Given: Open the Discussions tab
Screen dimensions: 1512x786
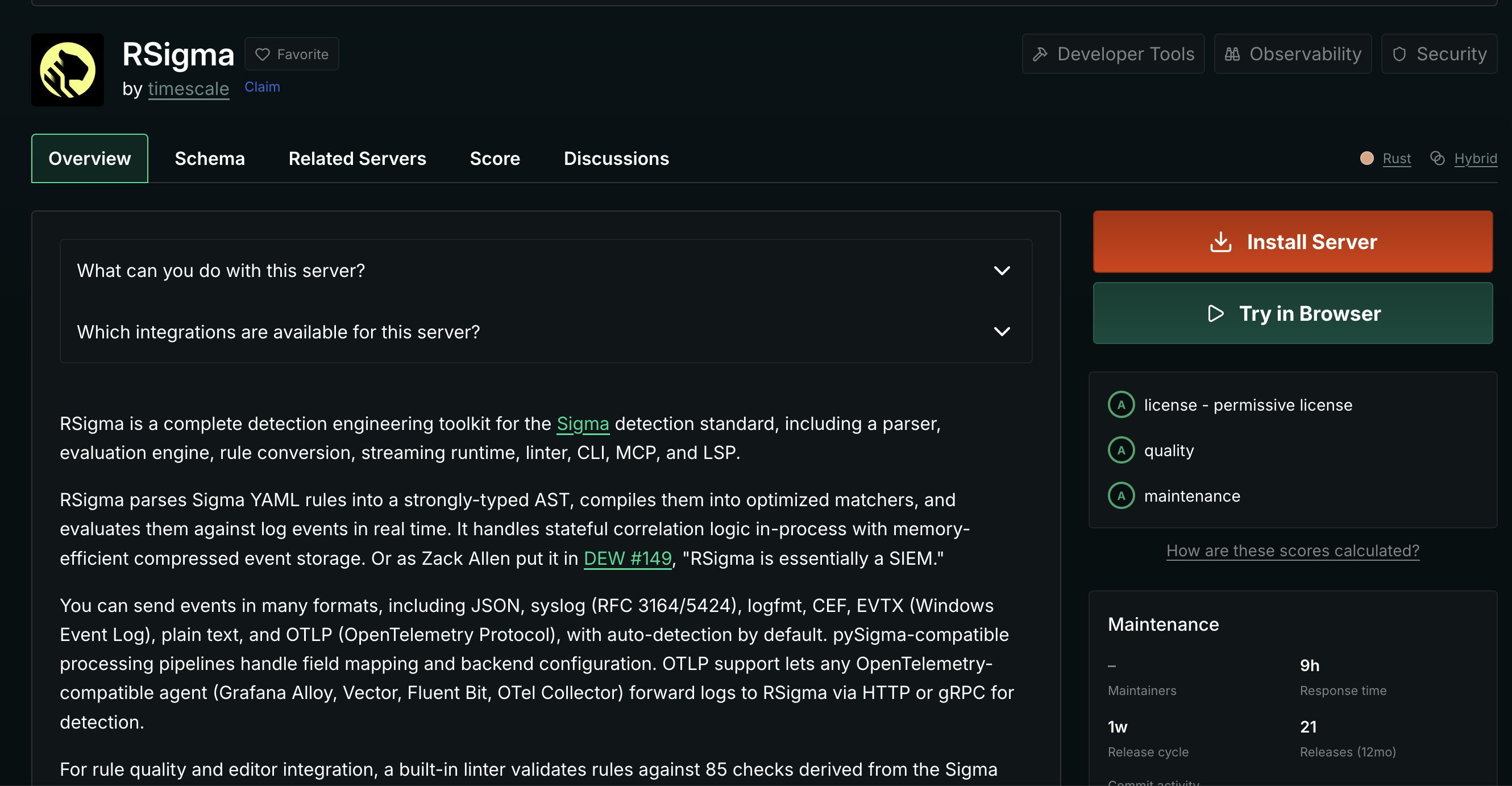Looking at the screenshot, I should pos(616,159).
